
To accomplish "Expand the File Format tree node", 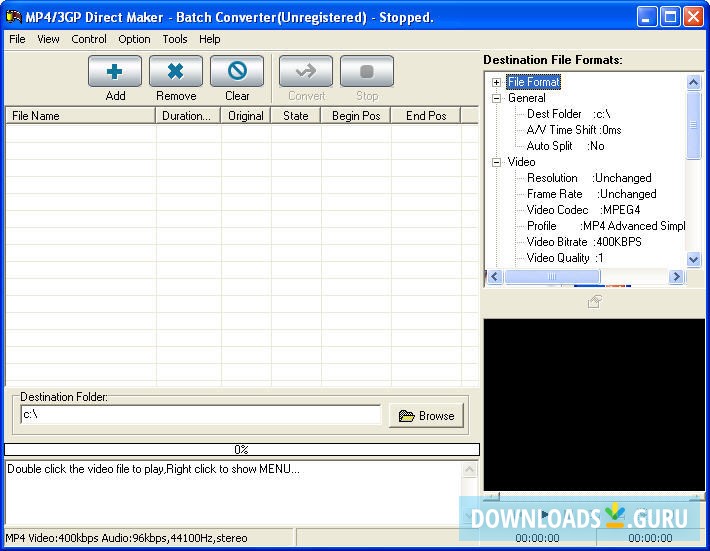I will pos(496,82).
